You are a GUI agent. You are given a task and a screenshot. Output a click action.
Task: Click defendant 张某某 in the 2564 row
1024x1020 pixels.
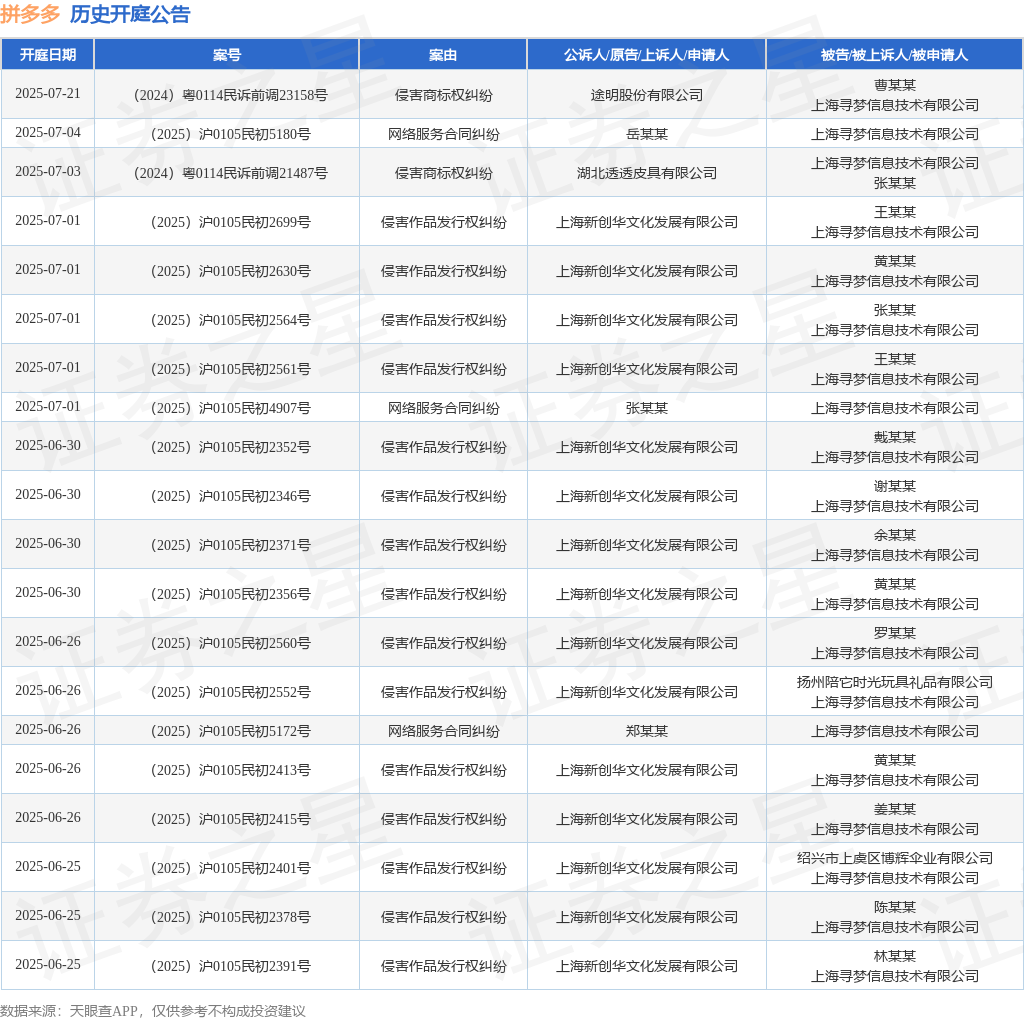pos(895,310)
